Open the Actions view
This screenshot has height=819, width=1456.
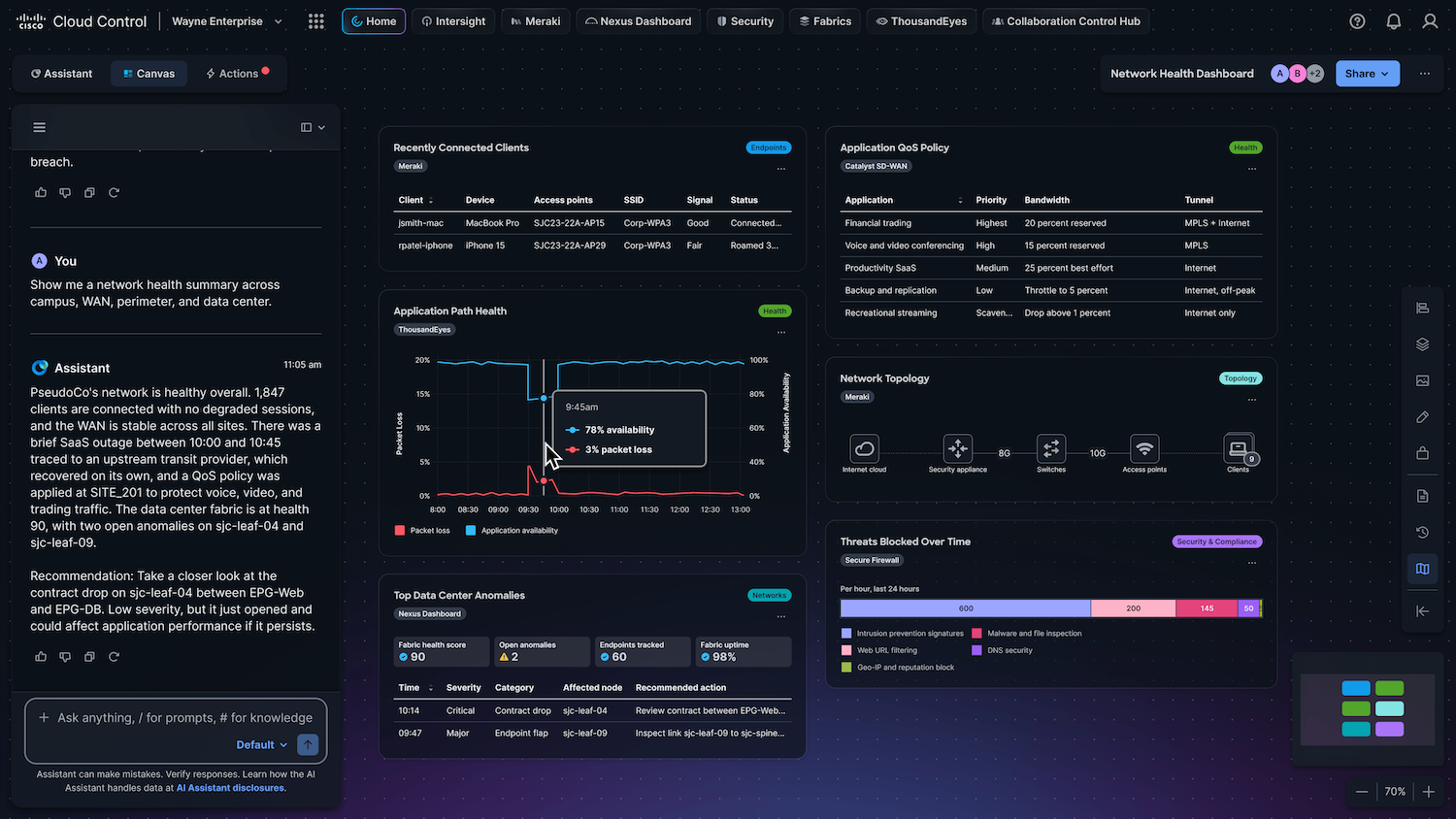pyautogui.click(x=236, y=74)
